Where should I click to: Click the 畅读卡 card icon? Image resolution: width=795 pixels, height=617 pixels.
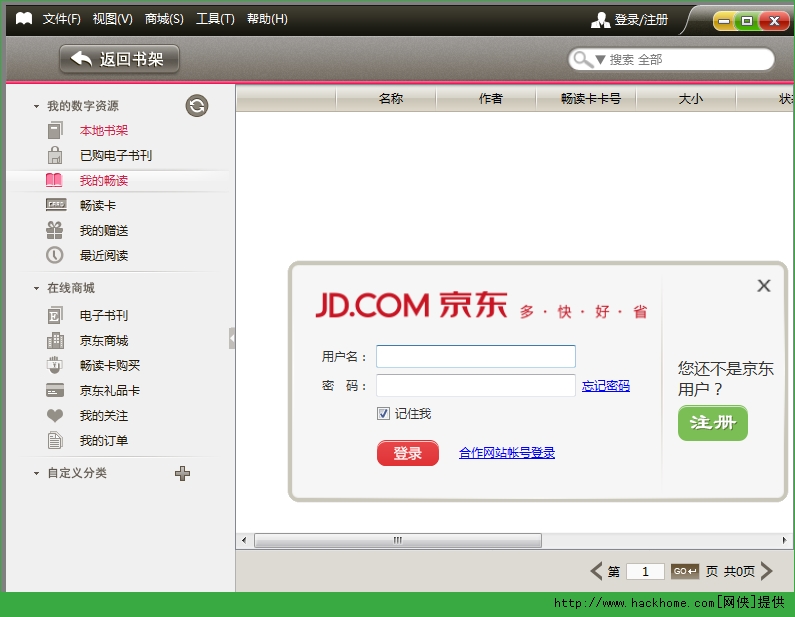[56, 204]
